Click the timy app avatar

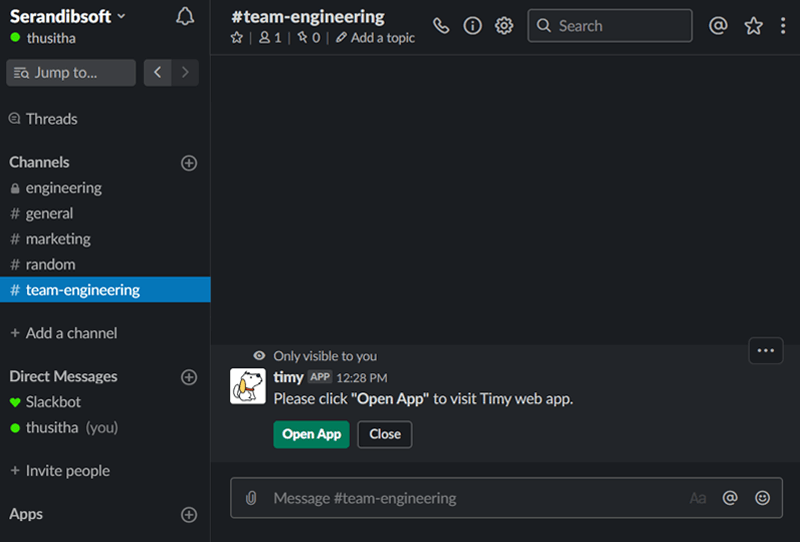tap(247, 386)
